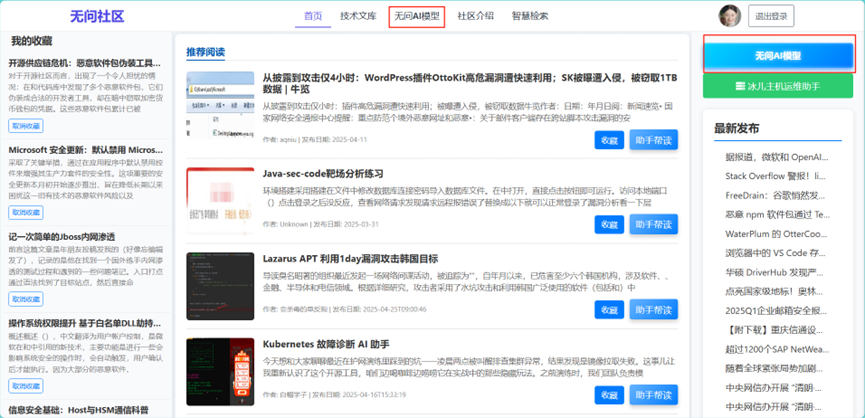Open latest post WaterPlum 的 OtterCoo
865x418 pixels.
point(777,233)
